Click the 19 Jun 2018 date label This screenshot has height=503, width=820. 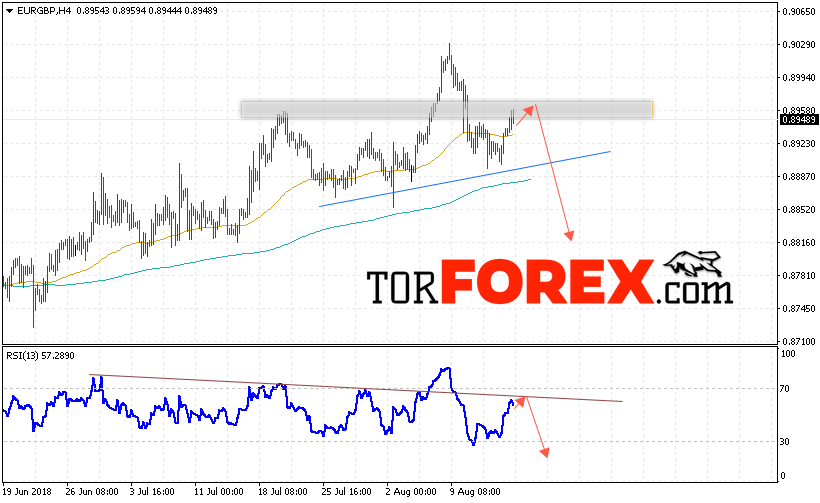[27, 492]
